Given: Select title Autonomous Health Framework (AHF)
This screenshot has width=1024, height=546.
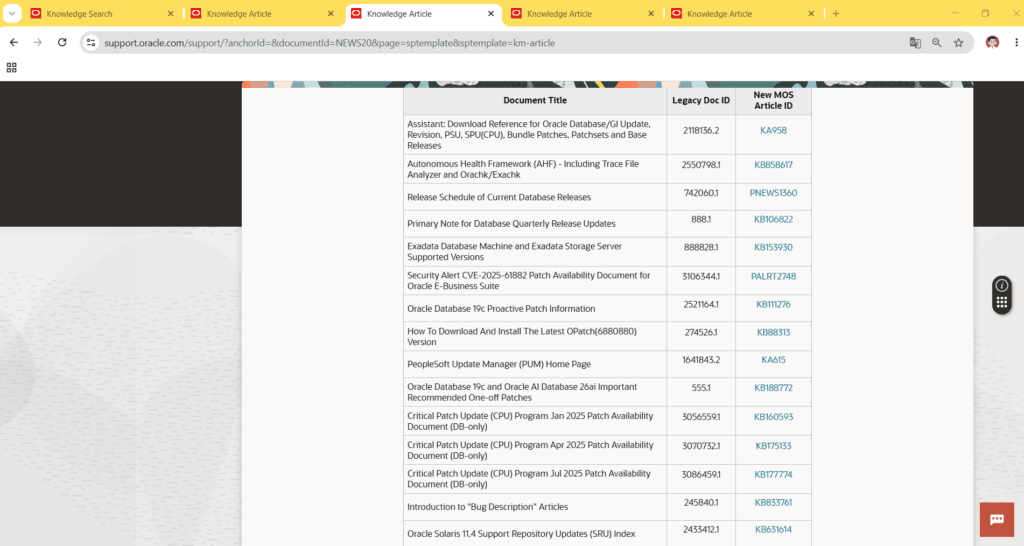Looking at the screenshot, I should (x=522, y=169).
